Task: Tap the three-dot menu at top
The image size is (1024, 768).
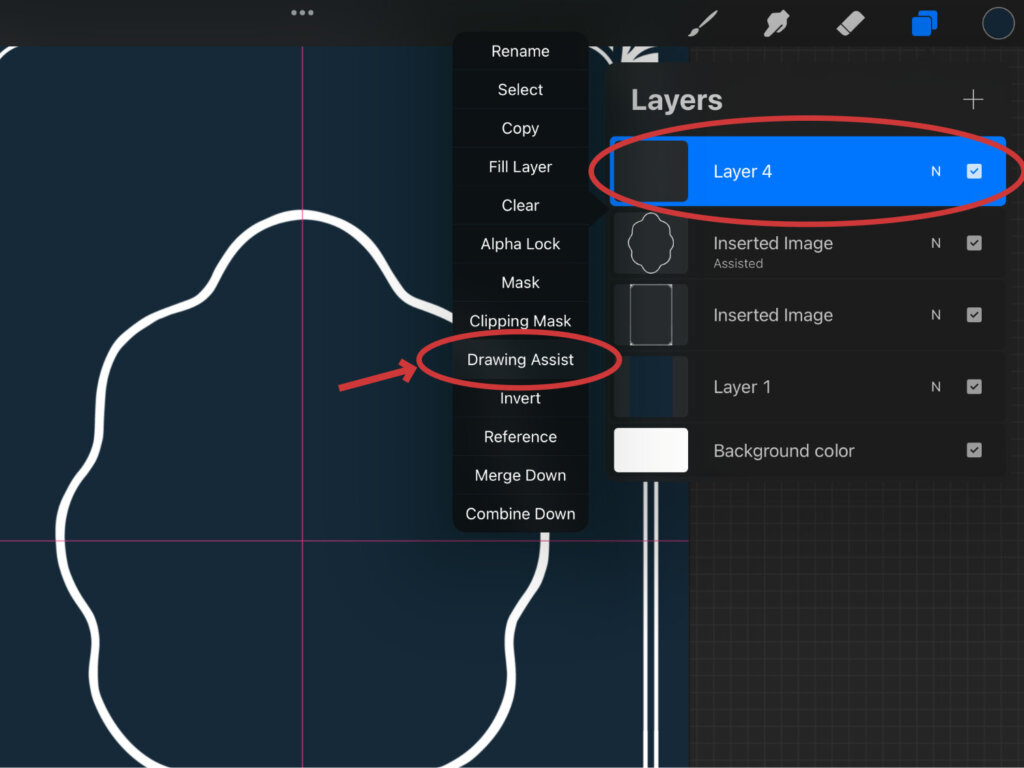Action: coord(302,13)
